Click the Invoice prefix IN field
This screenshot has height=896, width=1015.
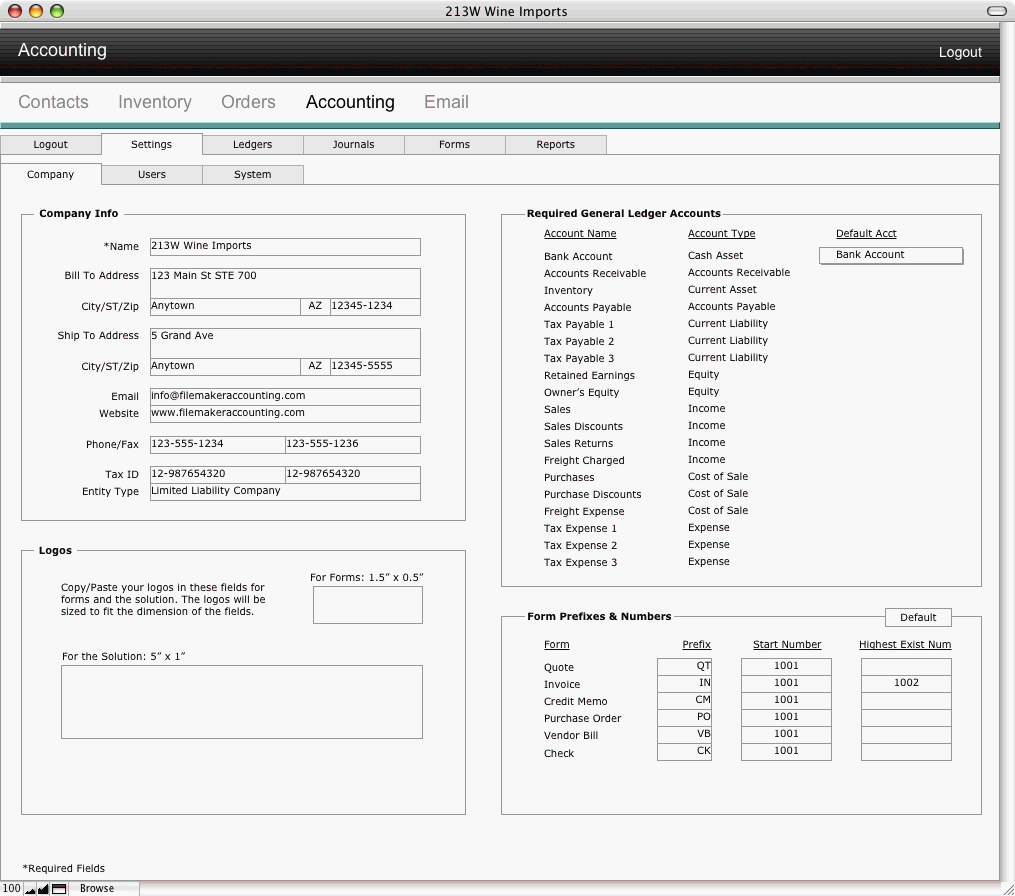(x=684, y=683)
